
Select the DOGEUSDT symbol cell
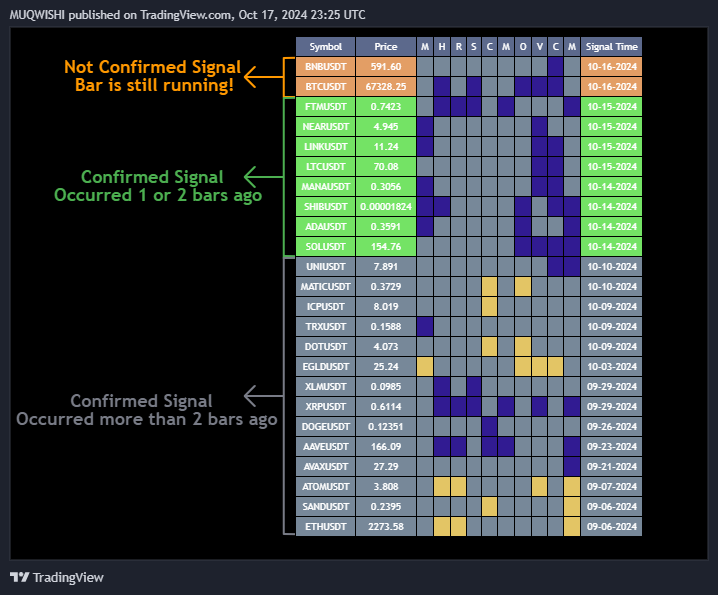click(x=326, y=426)
